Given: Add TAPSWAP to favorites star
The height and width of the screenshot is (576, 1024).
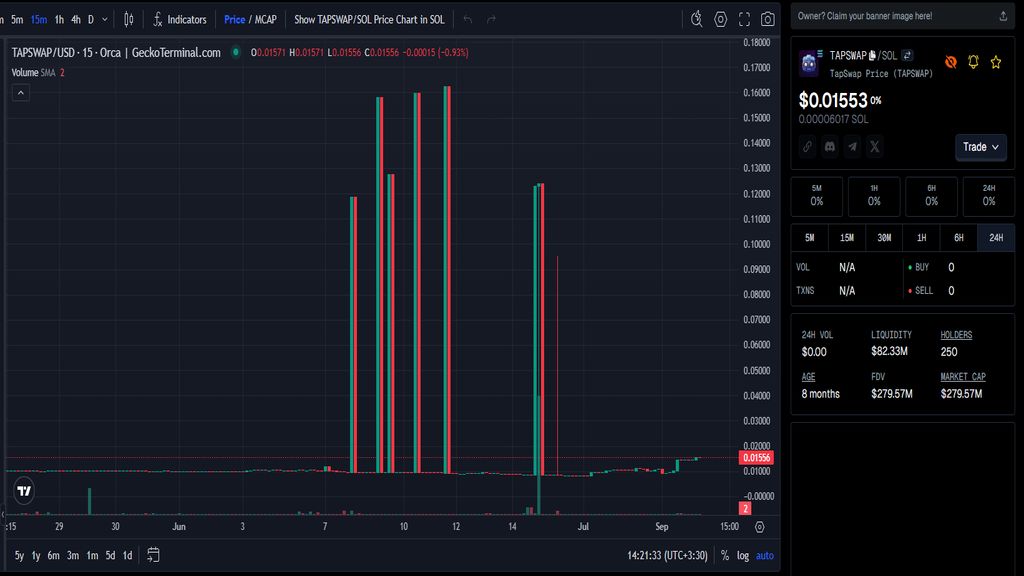Looking at the screenshot, I should tap(995, 62).
